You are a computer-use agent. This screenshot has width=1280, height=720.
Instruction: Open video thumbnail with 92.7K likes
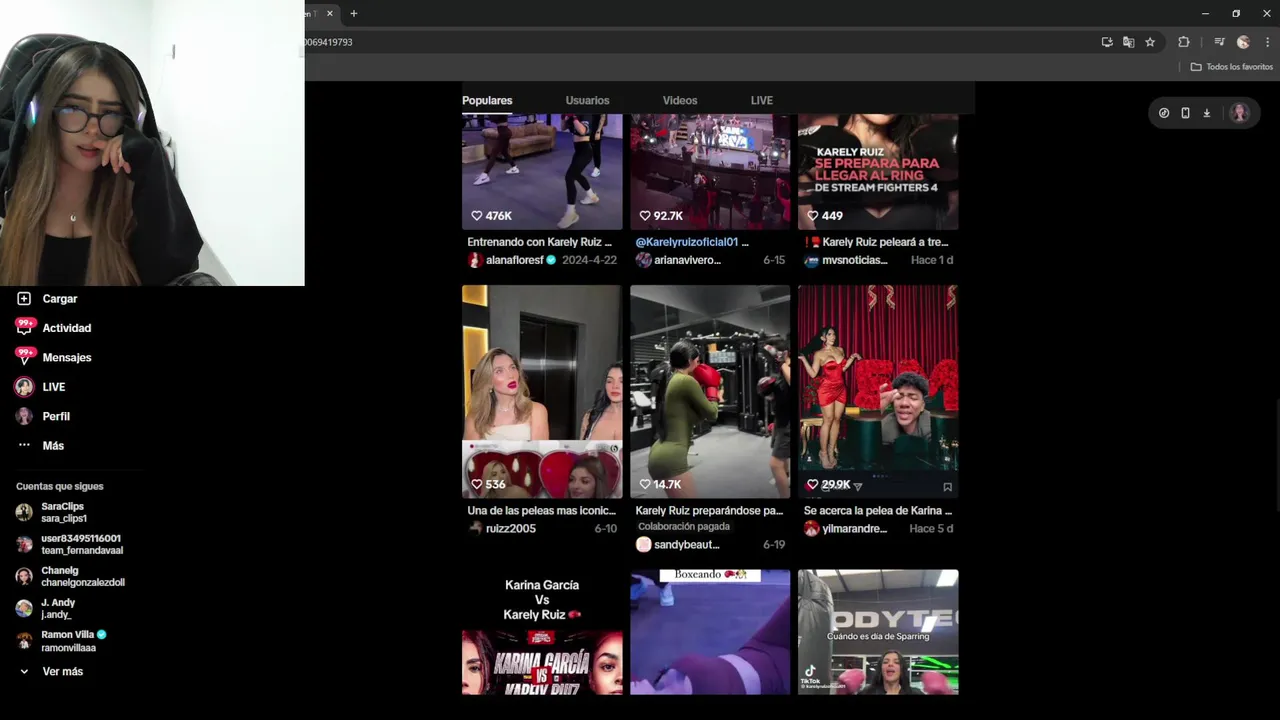click(x=710, y=171)
